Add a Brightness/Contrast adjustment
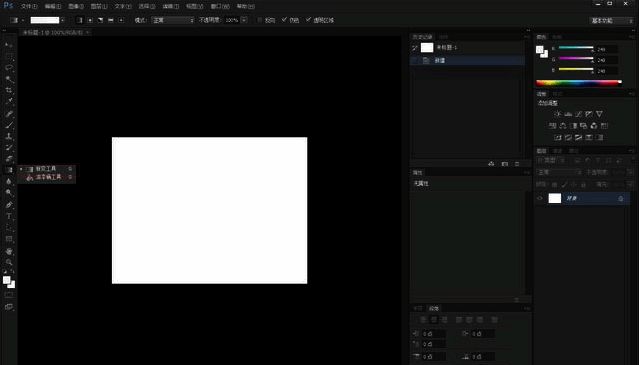 557,114
